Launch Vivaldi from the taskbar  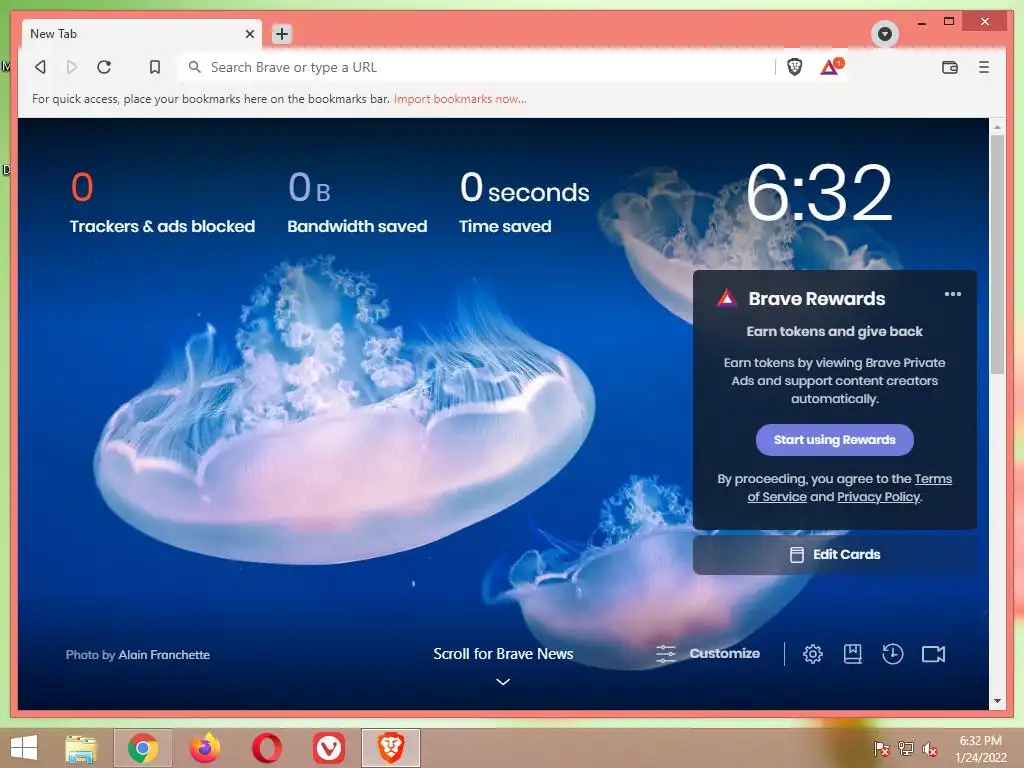tap(328, 748)
